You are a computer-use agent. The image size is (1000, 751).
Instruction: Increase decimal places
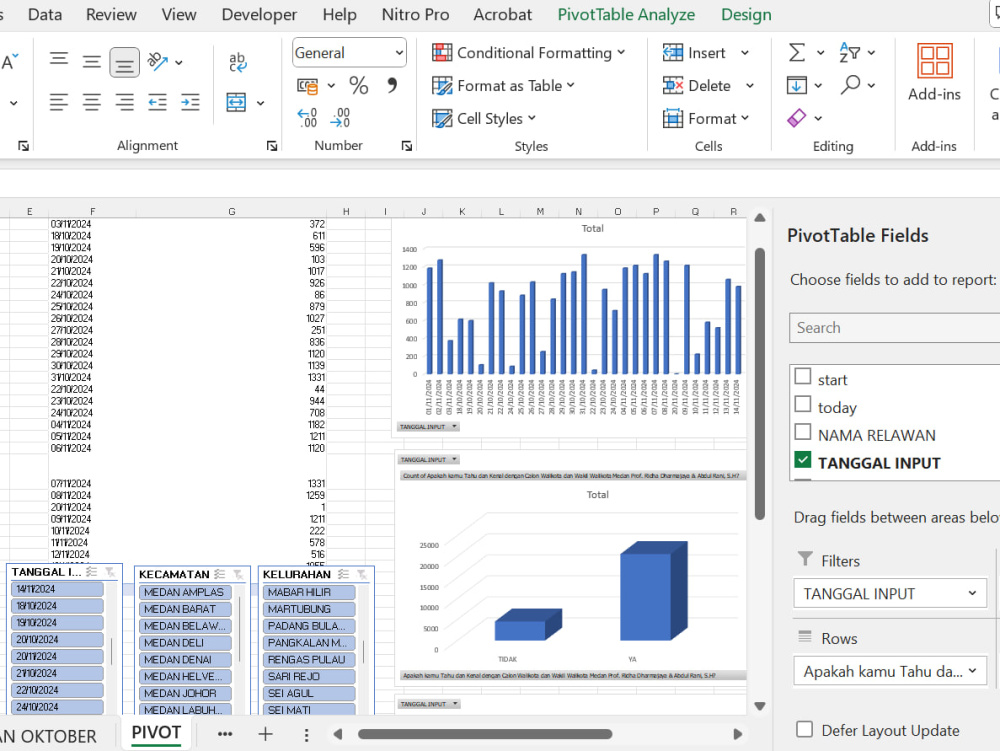[x=307, y=117]
